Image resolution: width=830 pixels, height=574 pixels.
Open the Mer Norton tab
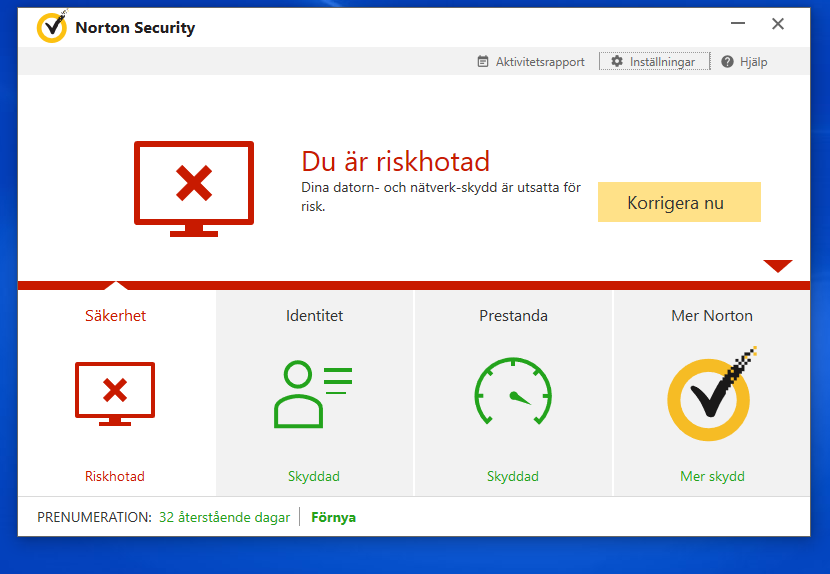point(711,316)
